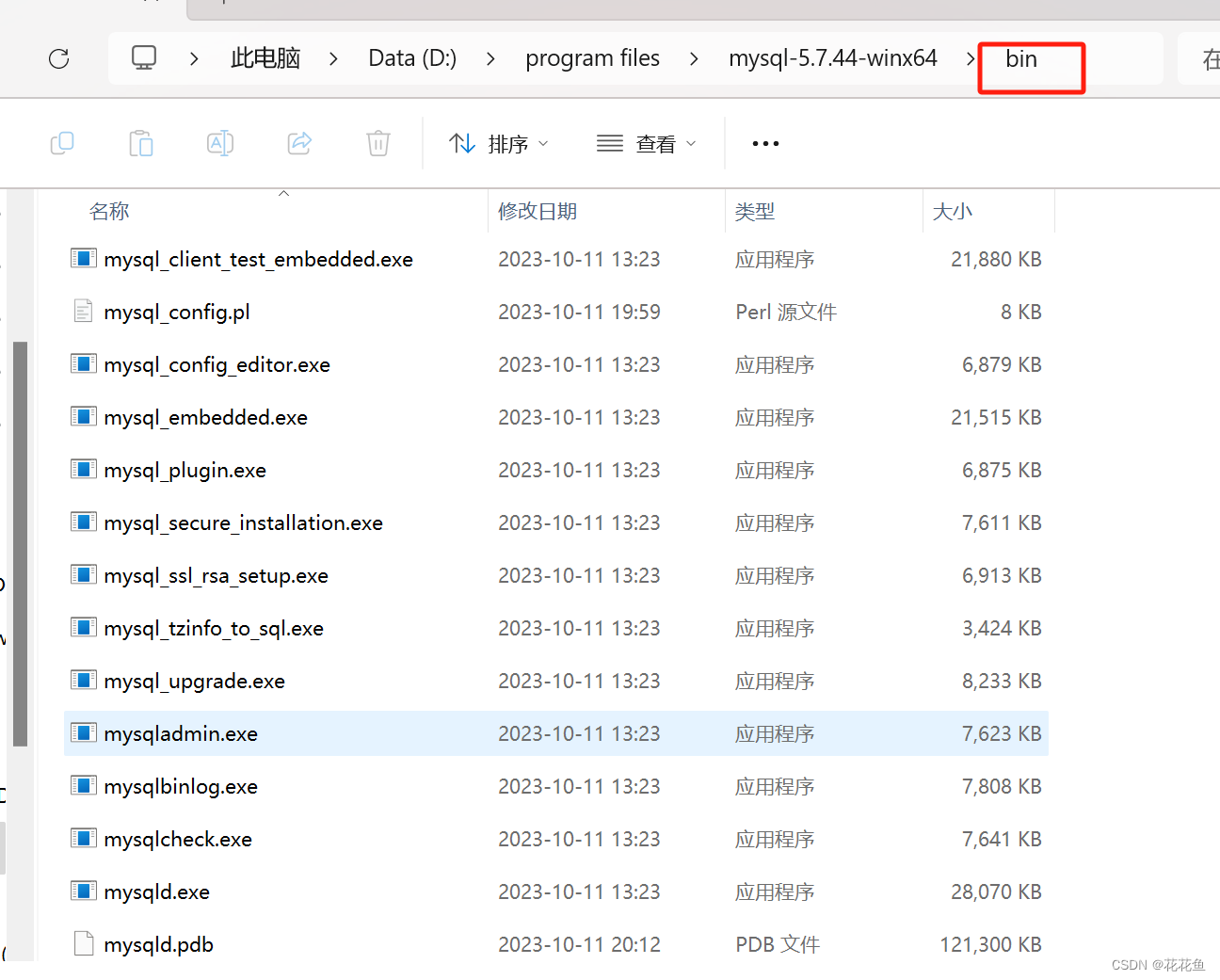Click the Delete trash icon
Viewport: 1220px width, 980px height.
coord(377,143)
